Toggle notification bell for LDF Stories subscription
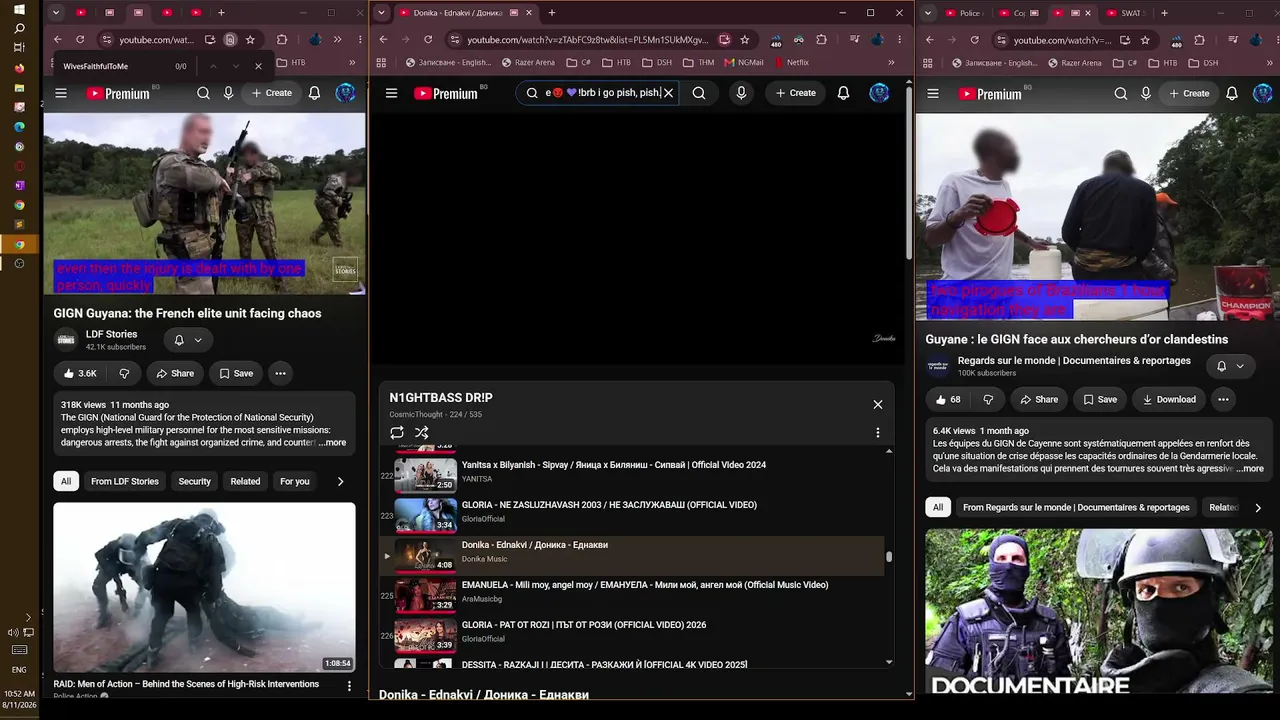Image resolution: width=1280 pixels, height=720 pixels. pos(187,340)
